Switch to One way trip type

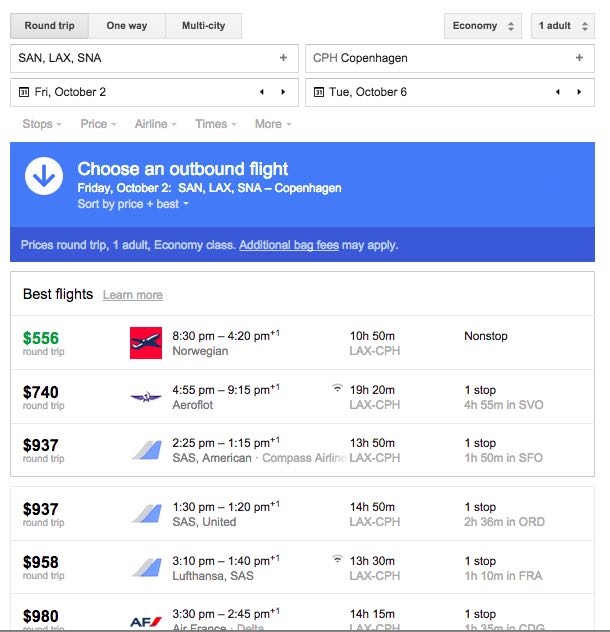127,26
